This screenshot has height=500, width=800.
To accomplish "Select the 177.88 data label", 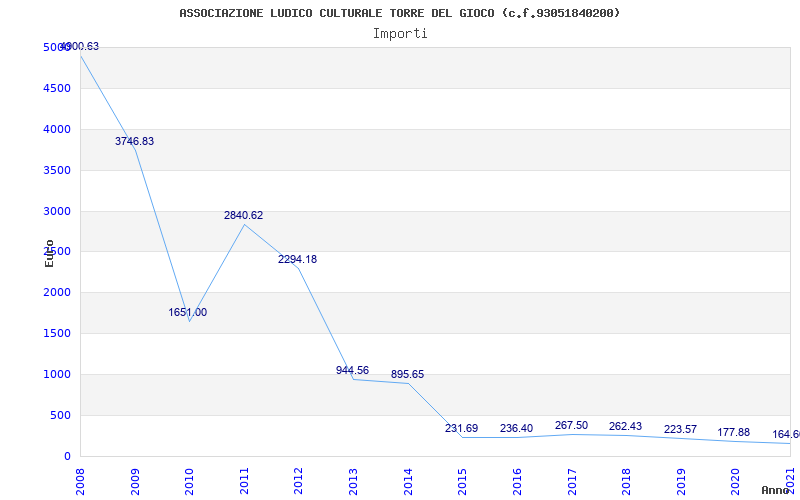I will tap(734, 432).
